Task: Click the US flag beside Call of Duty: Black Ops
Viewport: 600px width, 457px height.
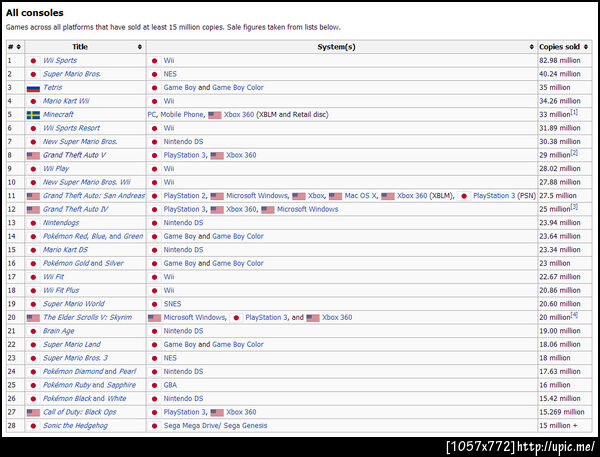Action: coord(33,413)
